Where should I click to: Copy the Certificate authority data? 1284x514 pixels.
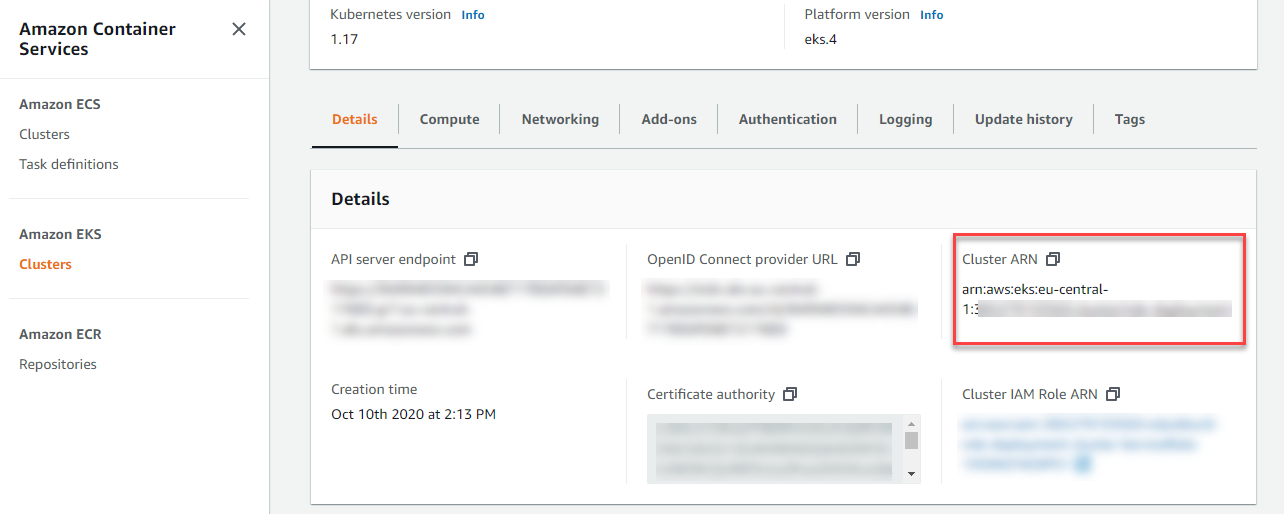790,394
